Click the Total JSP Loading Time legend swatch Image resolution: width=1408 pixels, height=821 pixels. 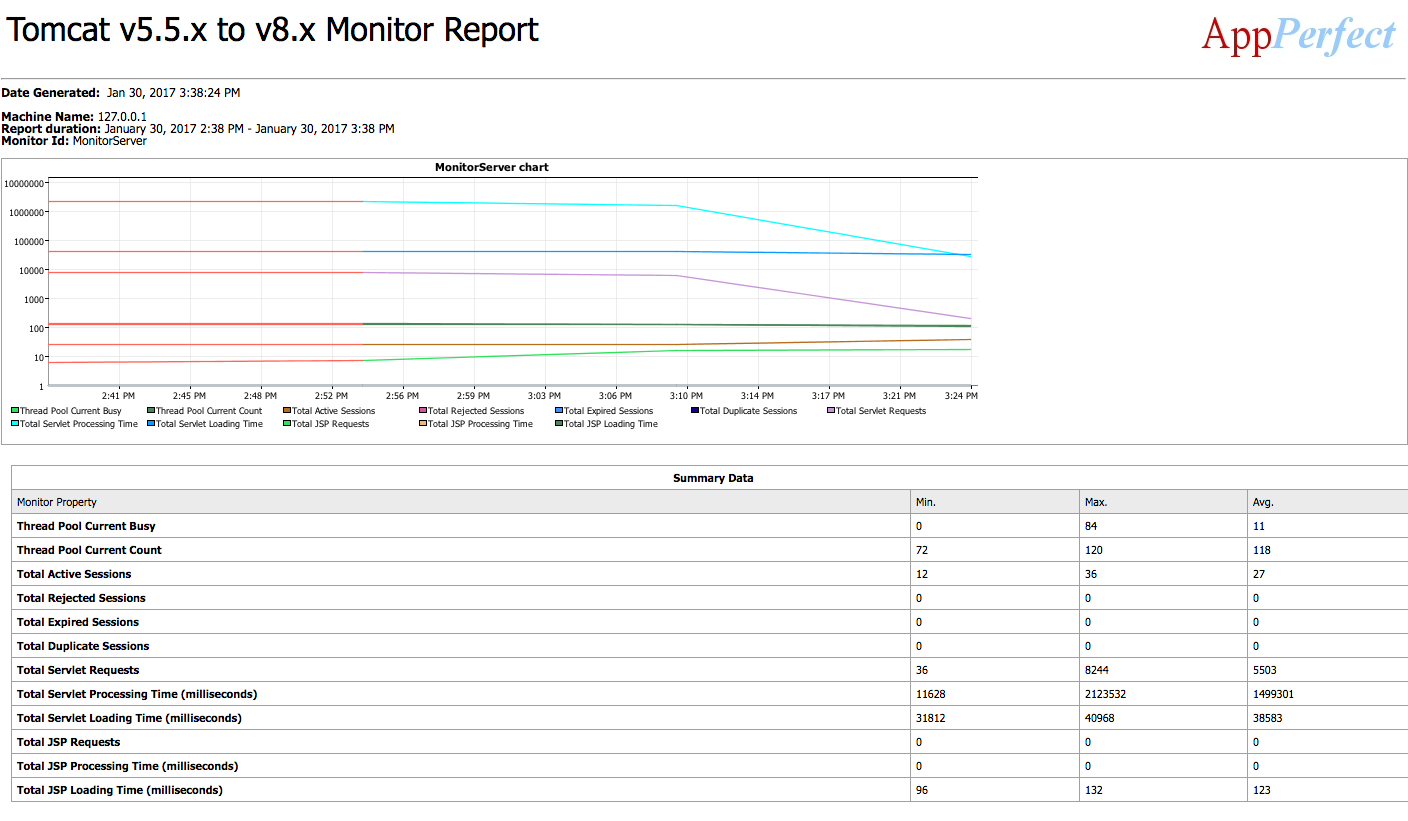(x=559, y=424)
